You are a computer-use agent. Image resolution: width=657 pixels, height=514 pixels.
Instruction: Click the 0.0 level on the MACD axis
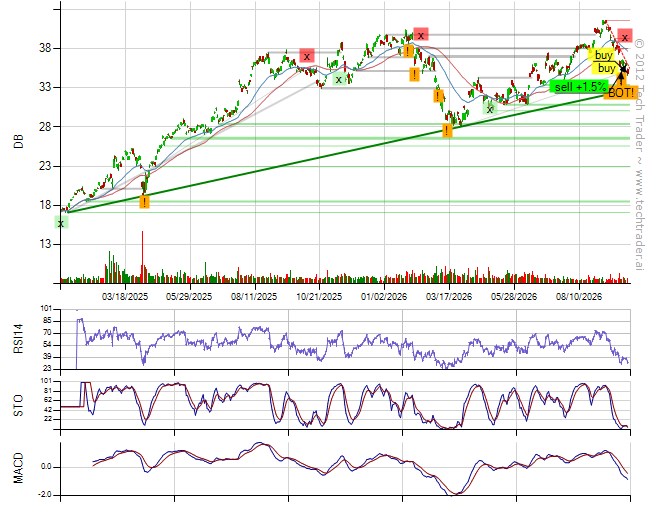tap(46, 467)
